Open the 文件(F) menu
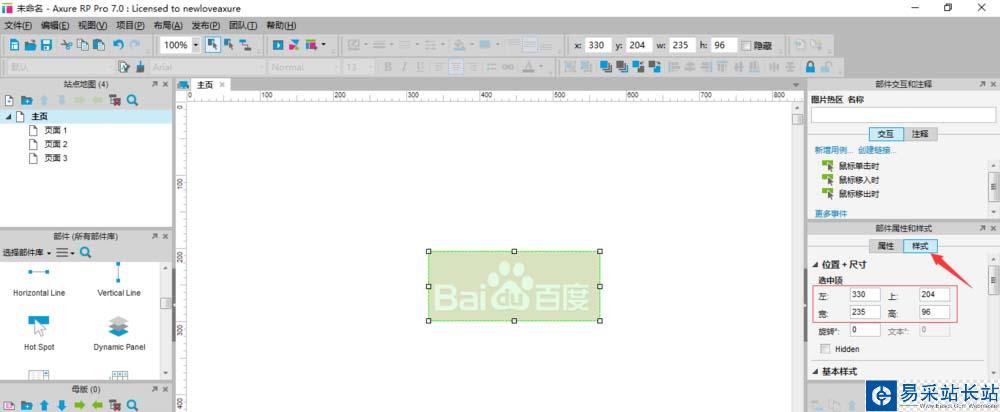1000x412 pixels. tap(18, 26)
